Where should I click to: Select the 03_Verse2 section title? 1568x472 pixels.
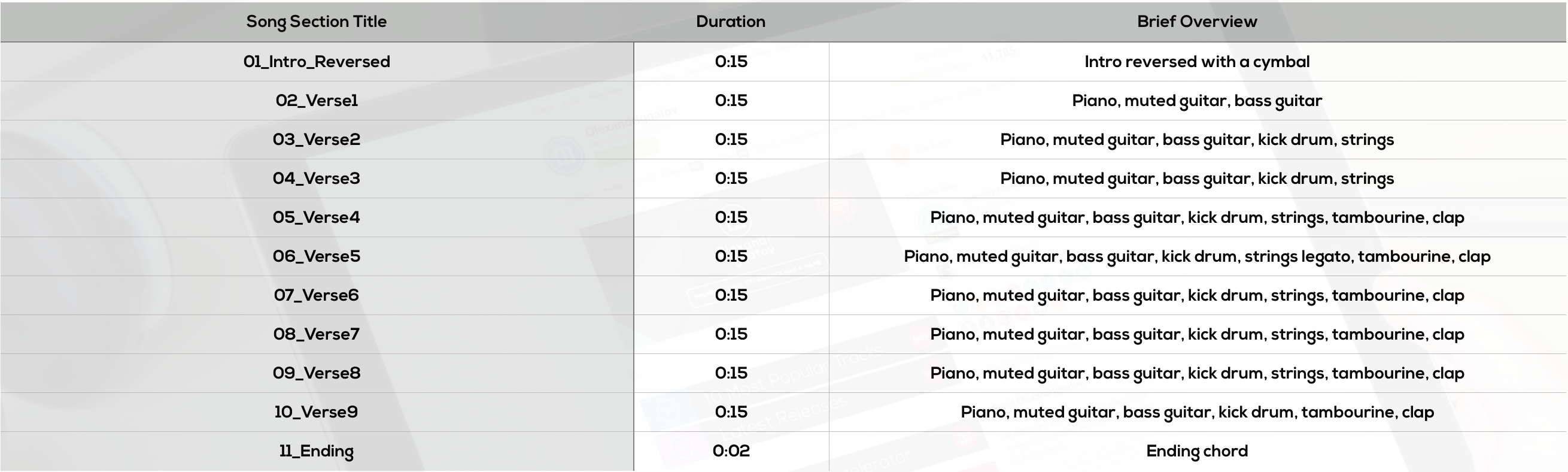(x=317, y=140)
